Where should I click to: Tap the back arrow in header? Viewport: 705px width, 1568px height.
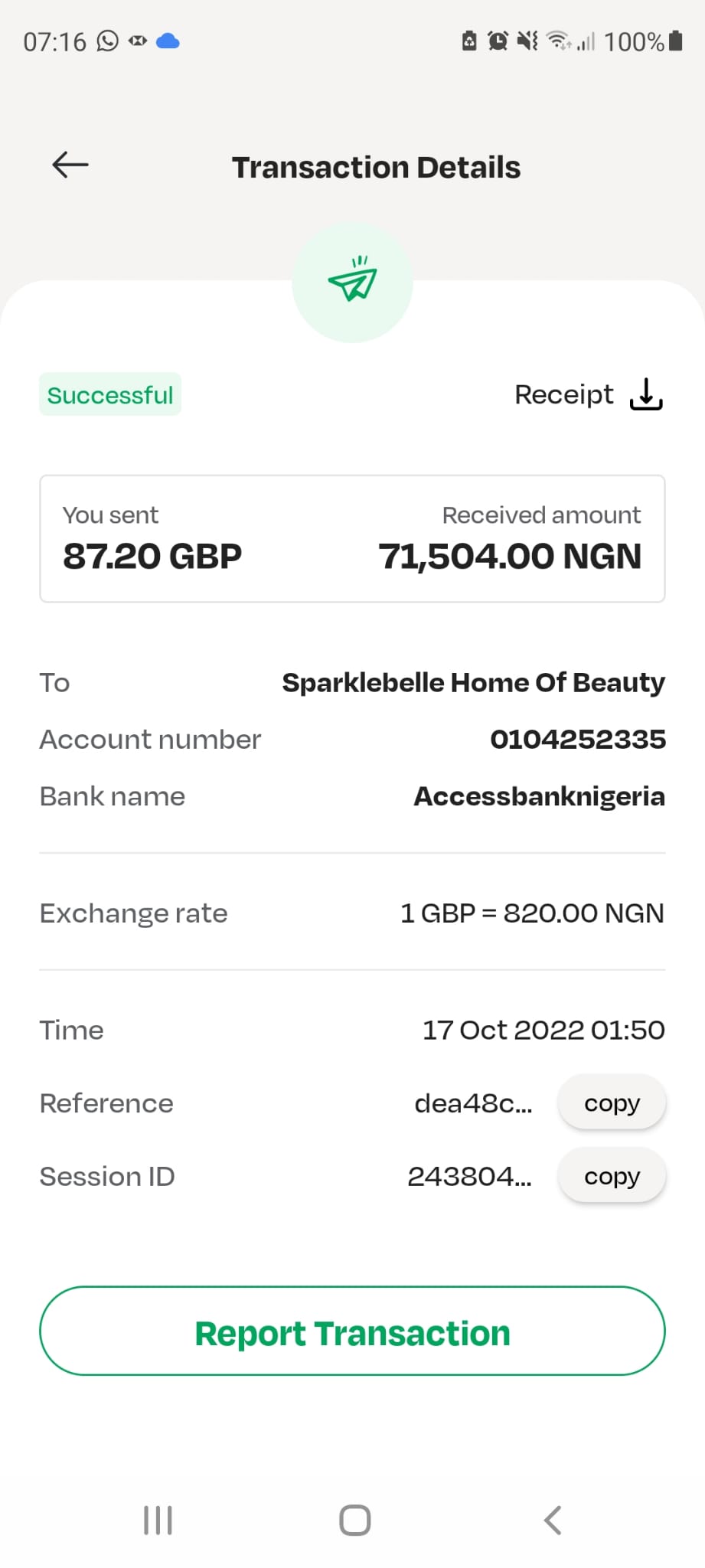(70, 165)
